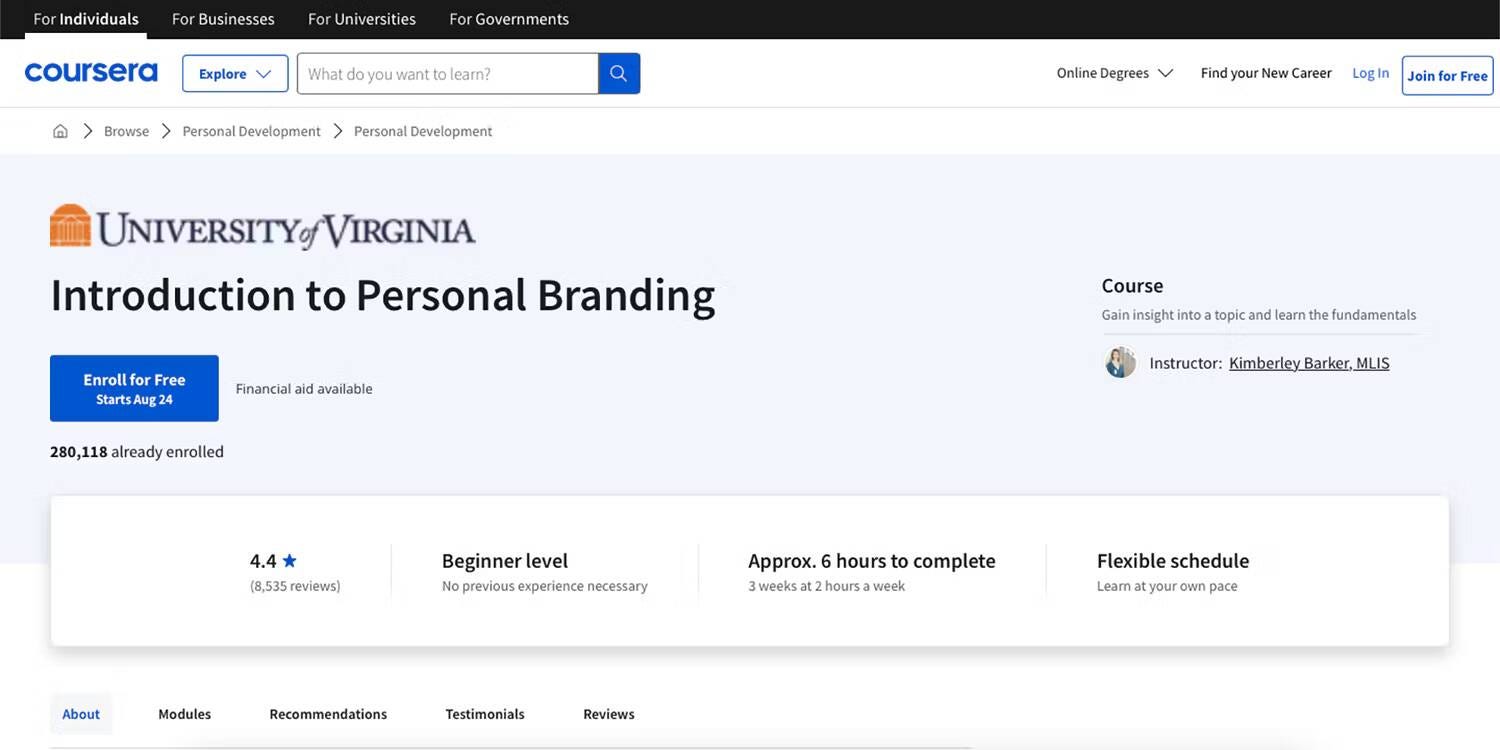
Task: Click the Log In link
Action: click(x=1370, y=73)
